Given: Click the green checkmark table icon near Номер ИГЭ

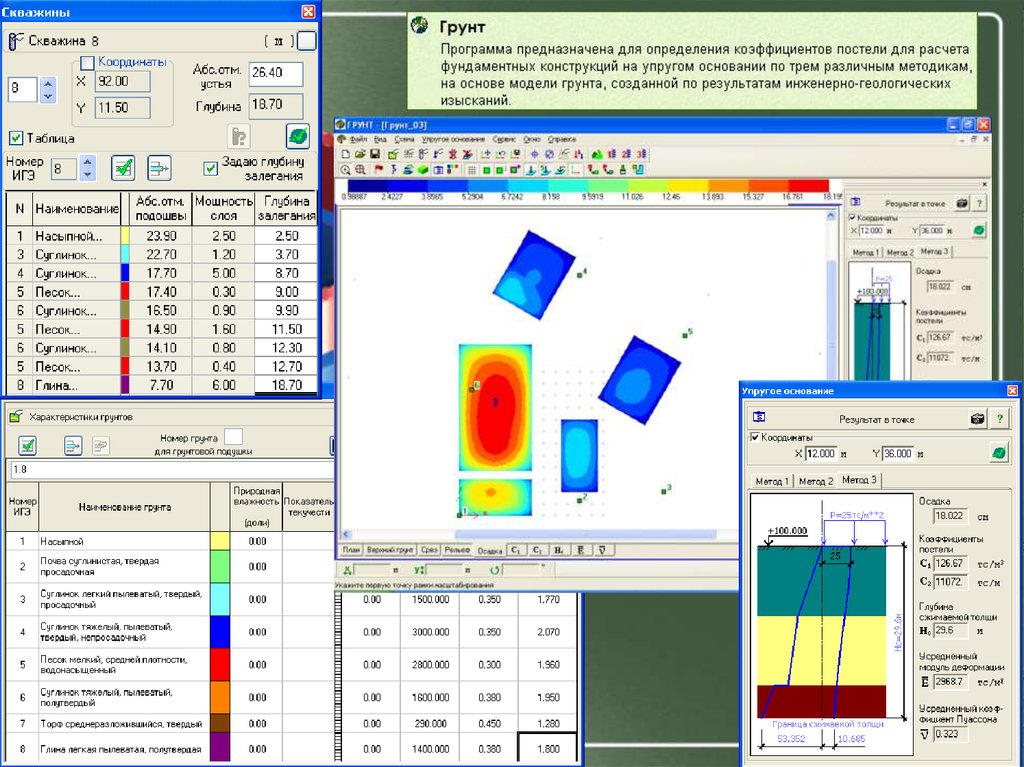Looking at the screenshot, I should [x=123, y=168].
